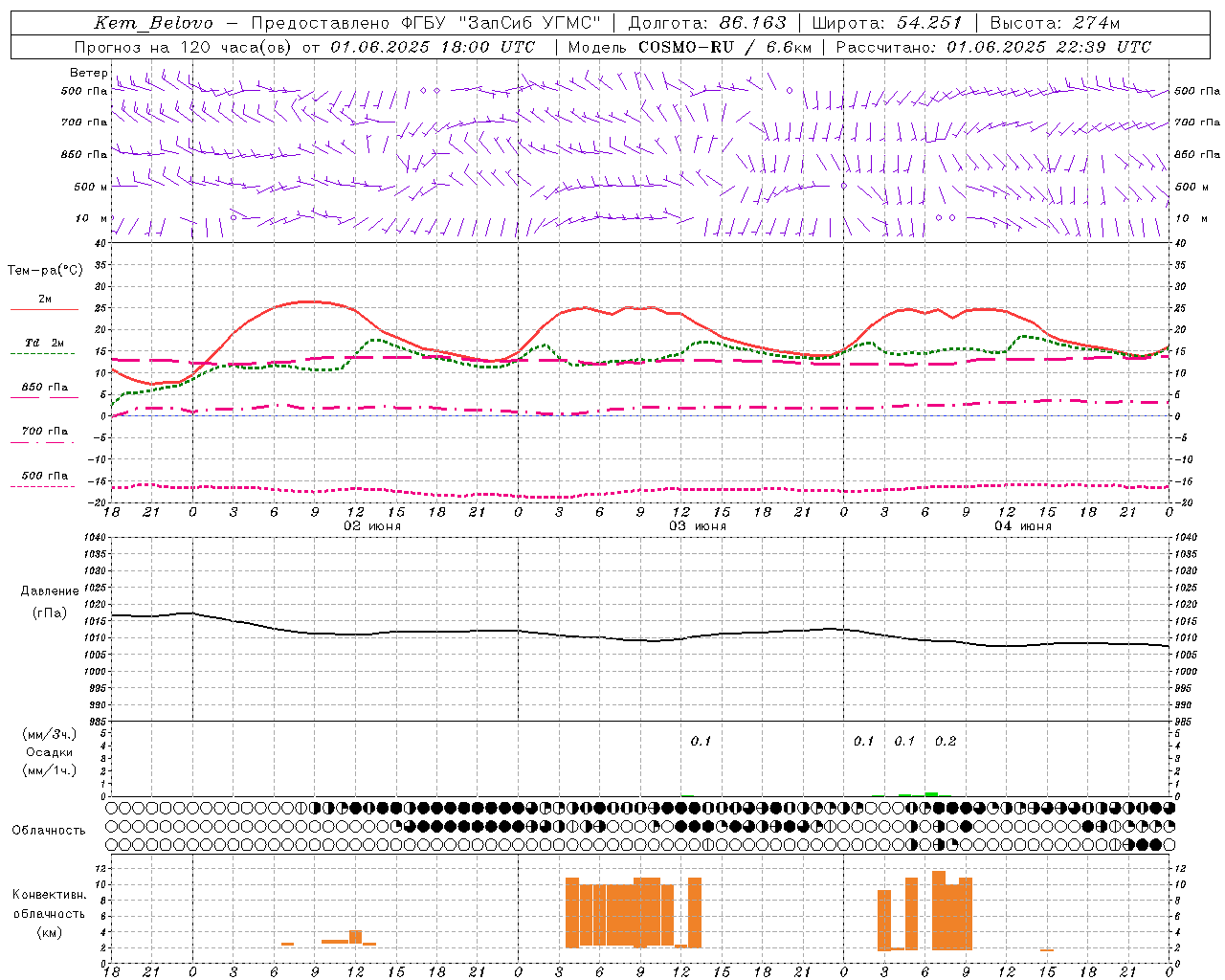This screenshot has width=1225, height=980.
Task: Click the Осадки panel label
Action: 50,752
